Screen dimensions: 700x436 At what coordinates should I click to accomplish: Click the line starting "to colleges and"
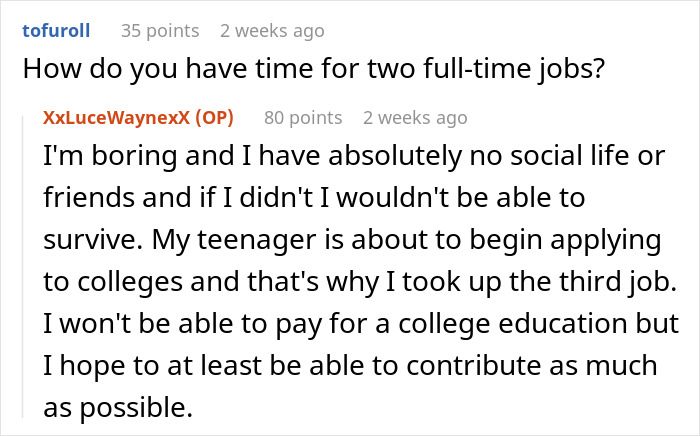[360, 282]
